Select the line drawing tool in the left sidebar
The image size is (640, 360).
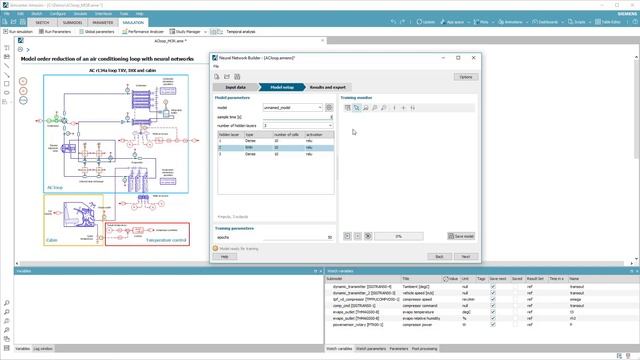[7, 66]
